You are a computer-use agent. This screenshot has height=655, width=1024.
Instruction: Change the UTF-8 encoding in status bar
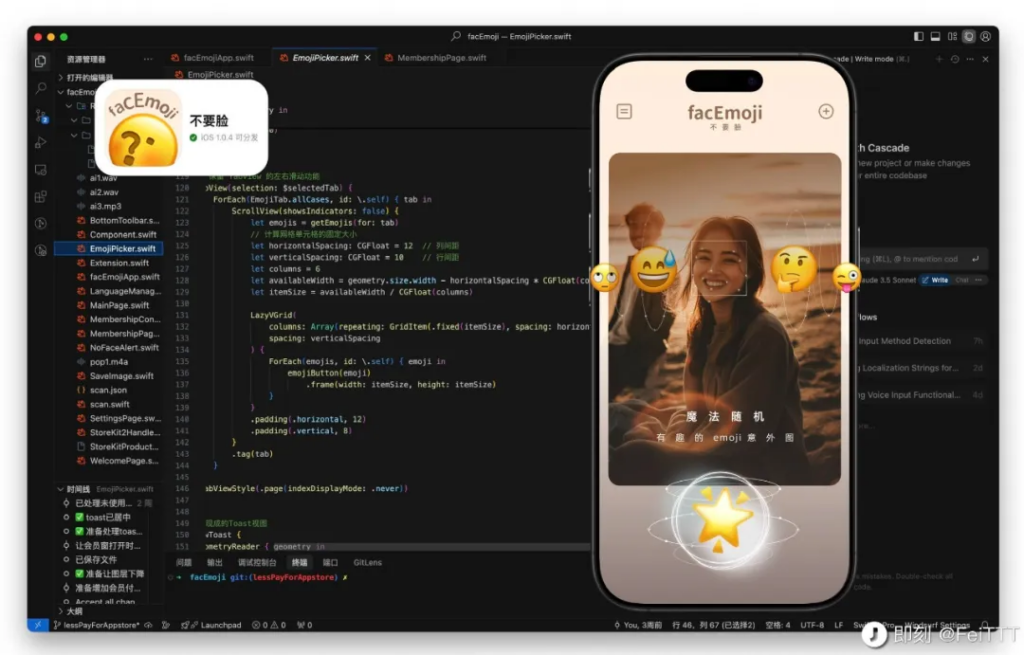tap(812, 625)
